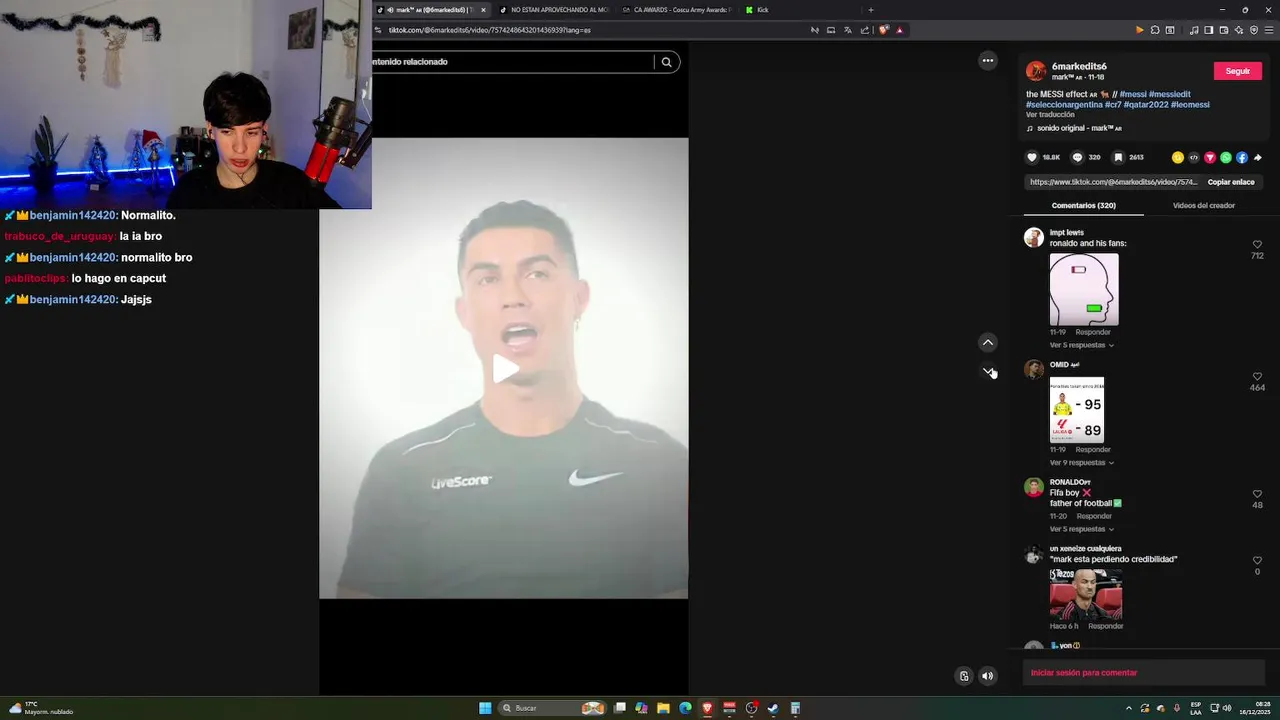1280x720 pixels.
Task: Mute the video with the speaker icon
Action: click(988, 676)
